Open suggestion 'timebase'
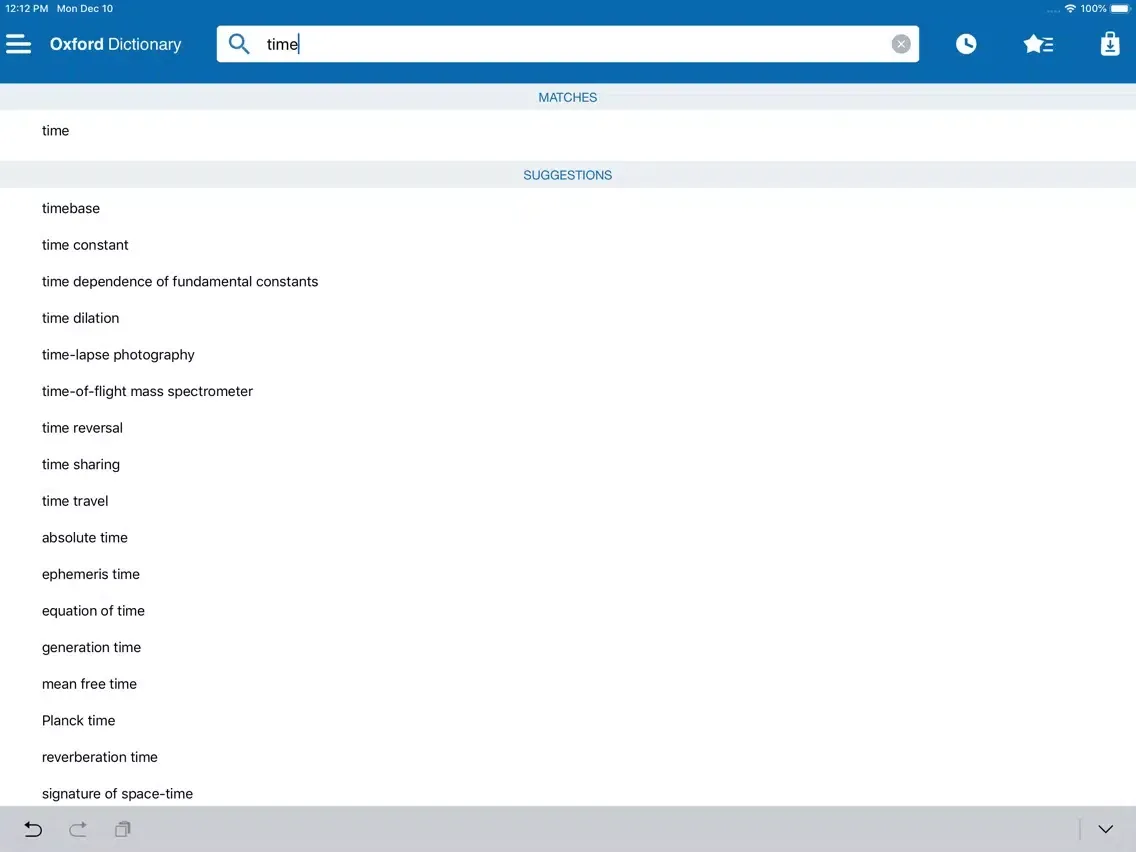This screenshot has width=1136, height=852. (x=568, y=208)
